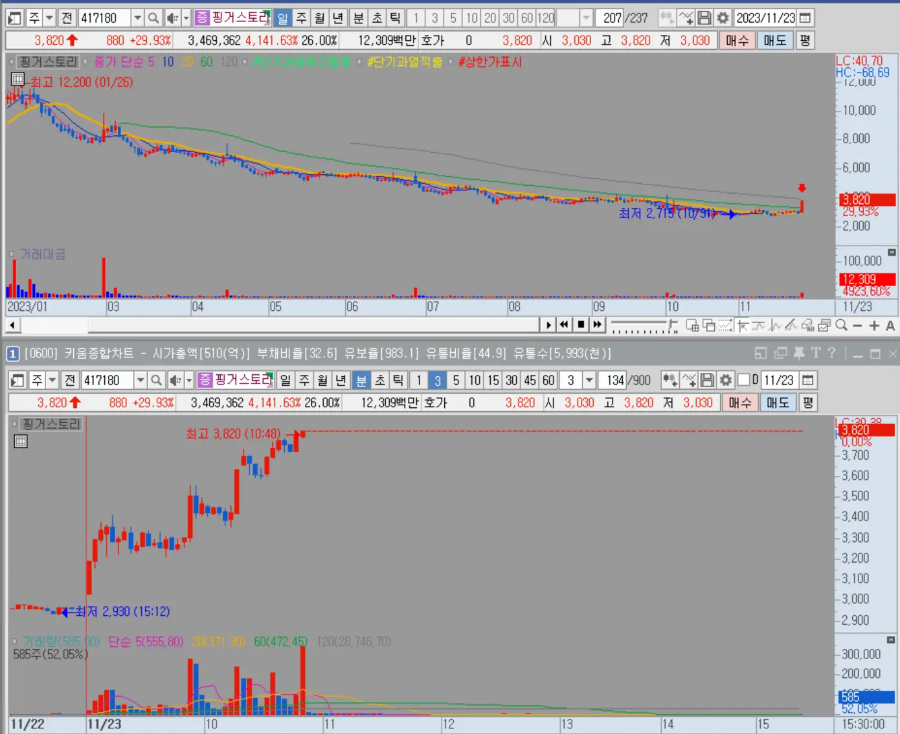Open chart settings gear in top toolbar
Screen dimensions: 900x734
point(723,18)
